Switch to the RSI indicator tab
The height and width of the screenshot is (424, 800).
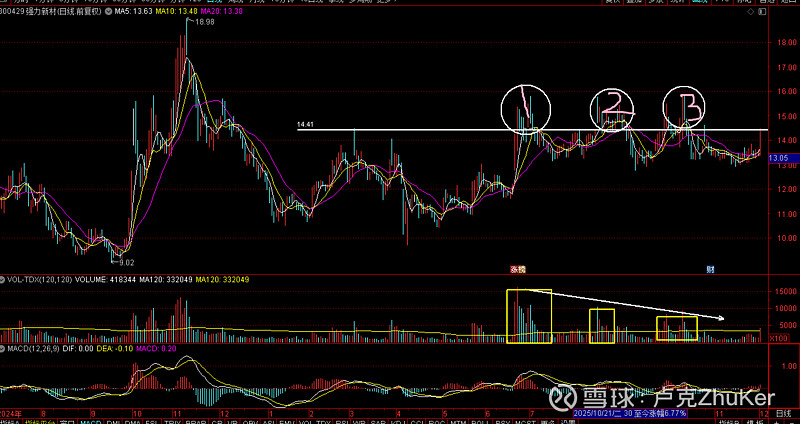343,421
